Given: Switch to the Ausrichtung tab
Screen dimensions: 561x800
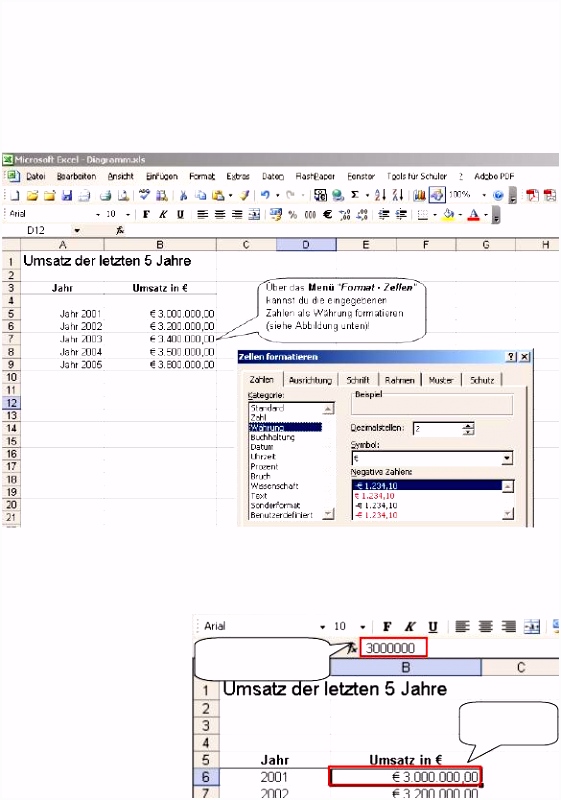Looking at the screenshot, I should tap(310, 380).
